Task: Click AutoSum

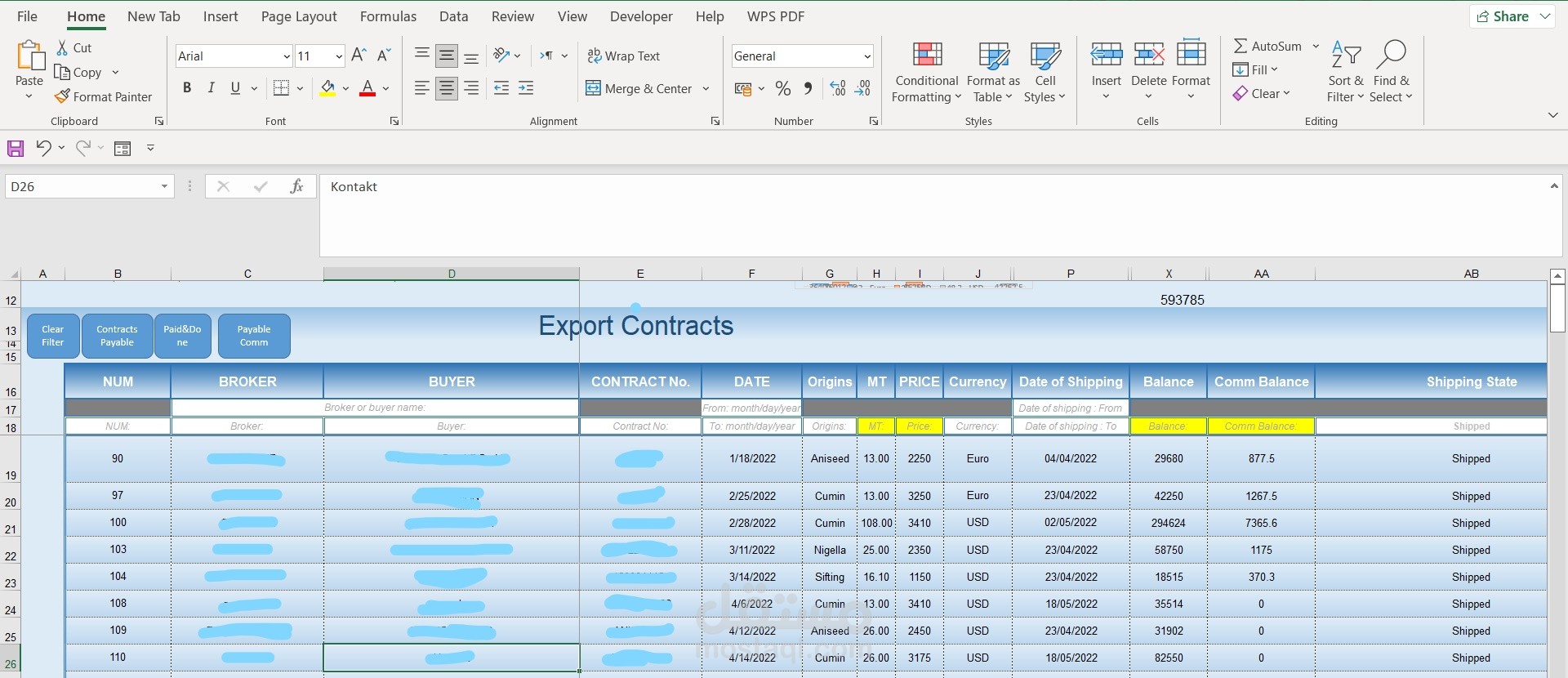Action: point(1267,46)
